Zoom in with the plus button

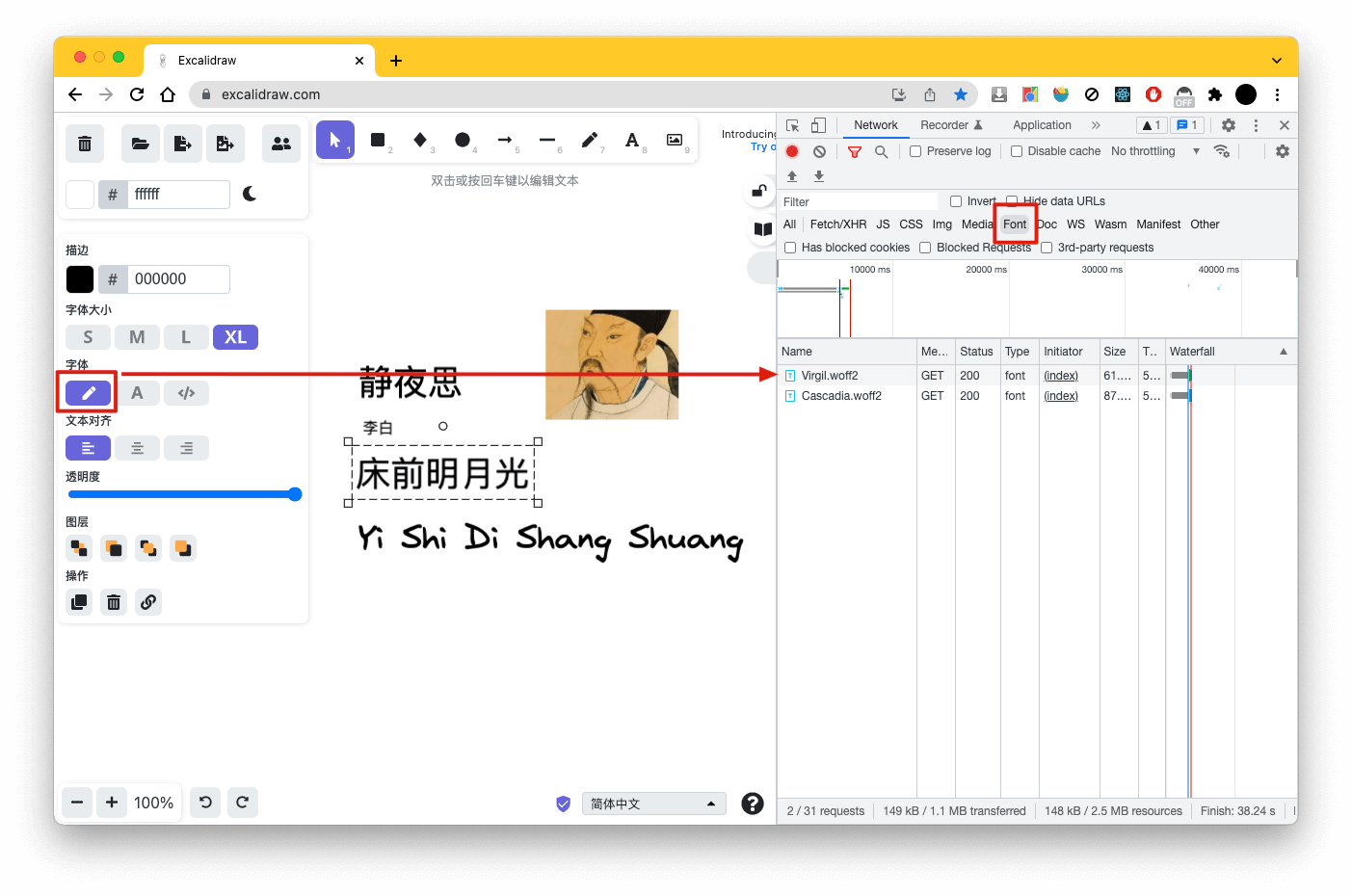[x=112, y=803]
